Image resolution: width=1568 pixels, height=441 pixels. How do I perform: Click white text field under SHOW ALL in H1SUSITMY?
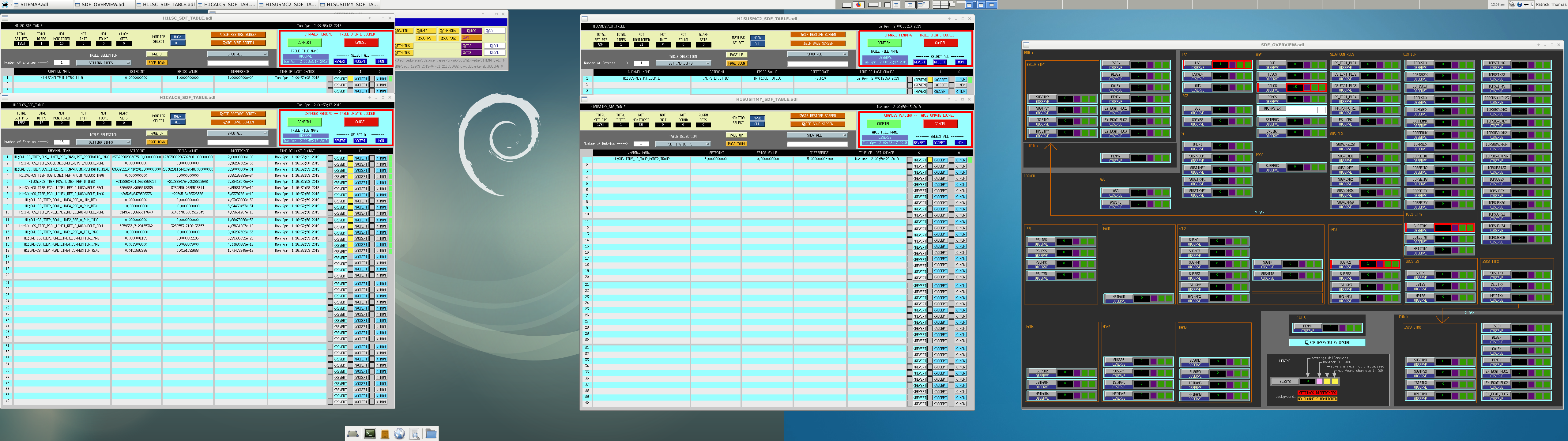[817, 144]
